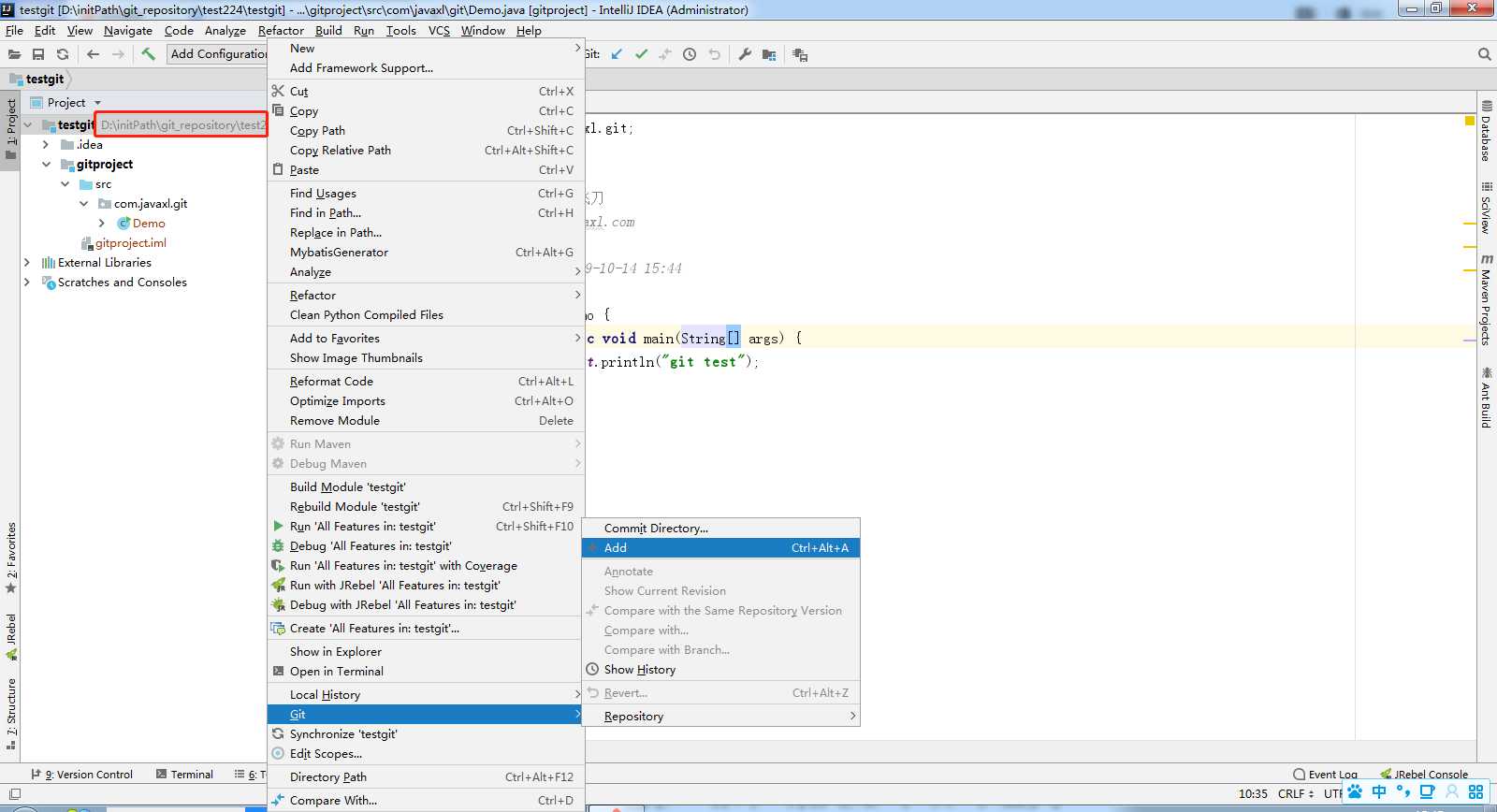Click the Baidu paw input method icon

(x=1355, y=791)
